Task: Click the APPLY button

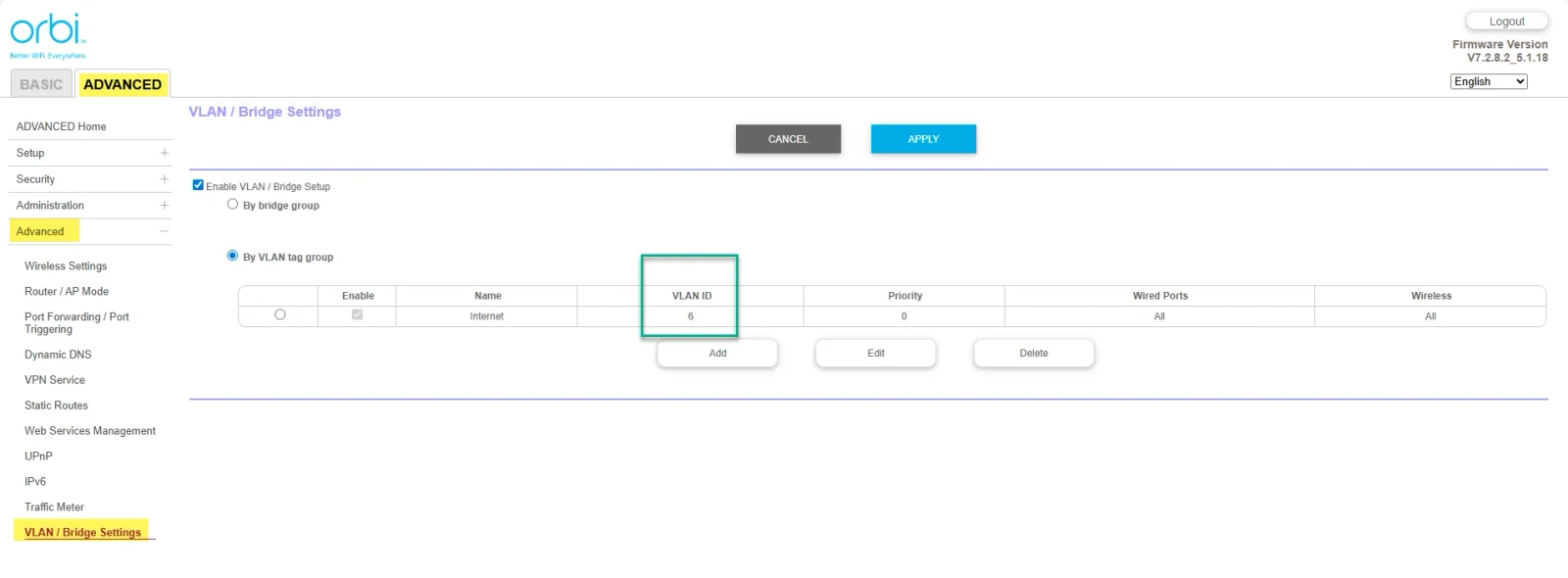Action: point(923,139)
